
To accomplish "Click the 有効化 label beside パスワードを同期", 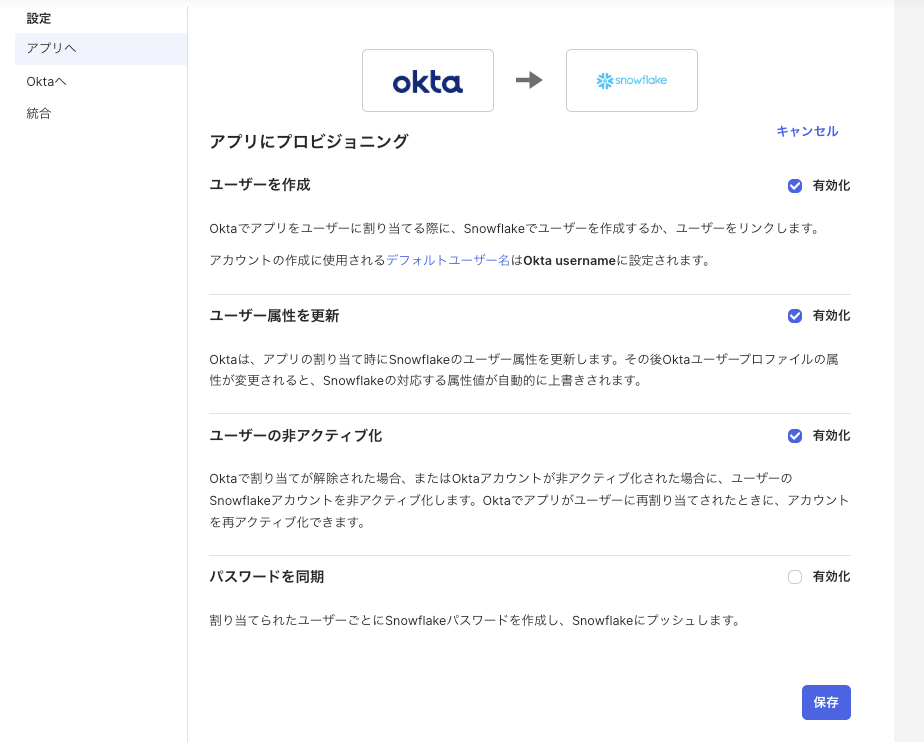I will coord(831,577).
